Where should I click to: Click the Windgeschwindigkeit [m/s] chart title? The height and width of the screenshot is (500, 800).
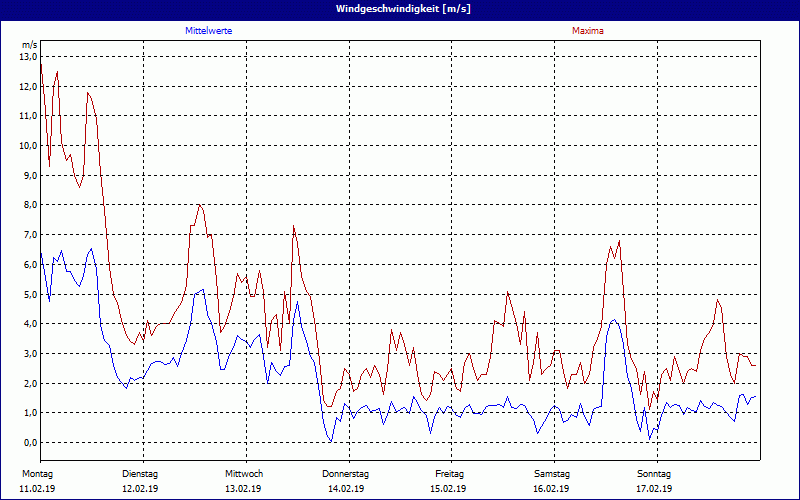400,9
